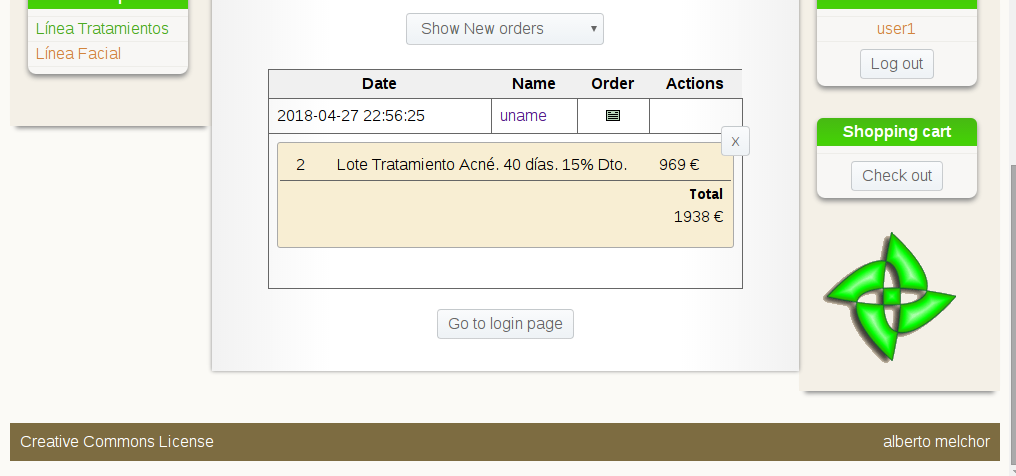Click the Shopping cart panel header
Viewport: 1016px width, 476px height.
(896, 132)
